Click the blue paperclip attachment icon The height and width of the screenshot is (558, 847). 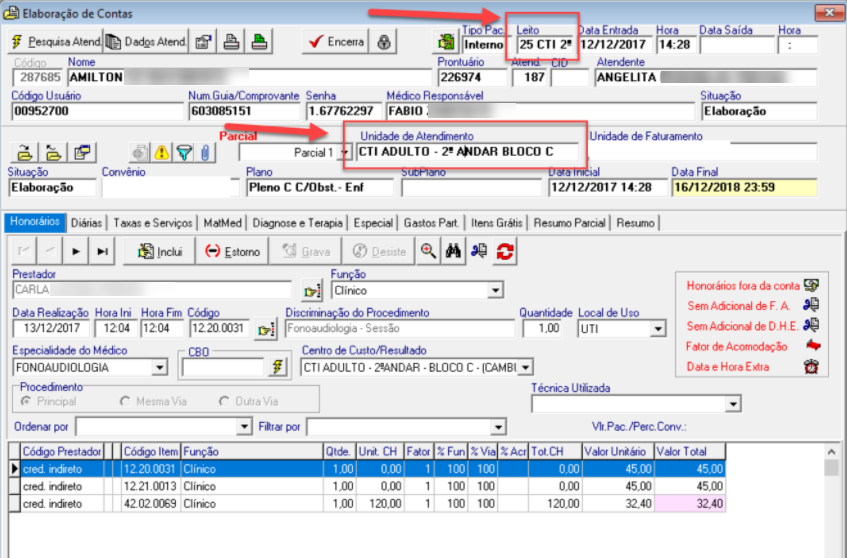coord(205,153)
